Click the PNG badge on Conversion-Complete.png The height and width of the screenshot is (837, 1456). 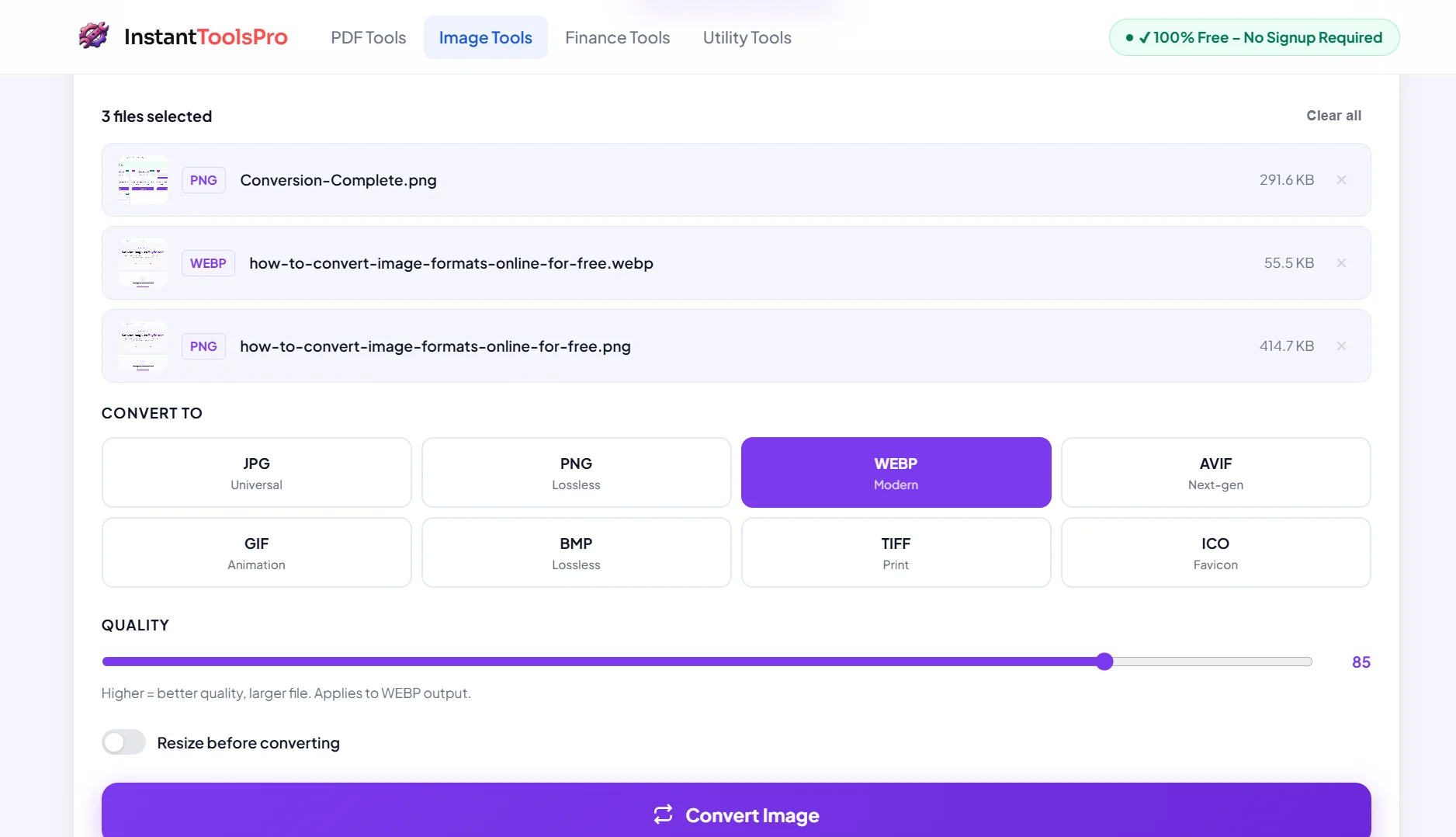203,180
